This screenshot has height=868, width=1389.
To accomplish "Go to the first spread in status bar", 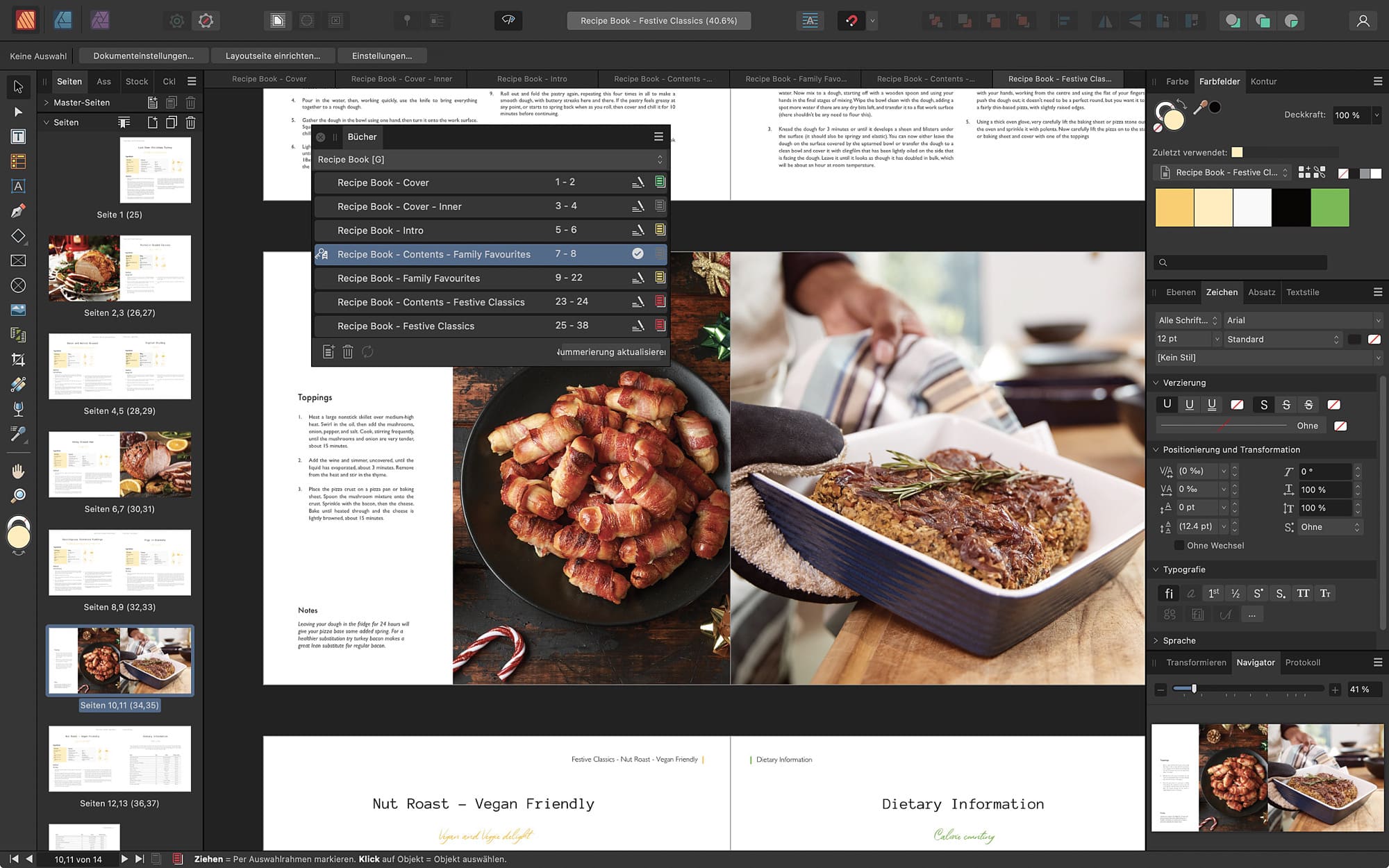I will [14, 859].
